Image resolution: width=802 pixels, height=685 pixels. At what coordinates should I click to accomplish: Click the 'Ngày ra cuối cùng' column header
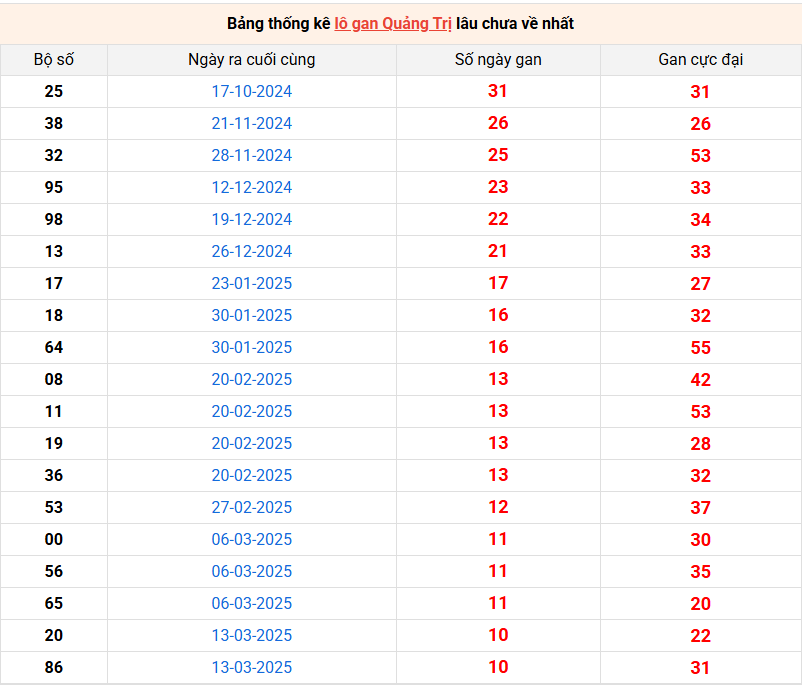(252, 60)
